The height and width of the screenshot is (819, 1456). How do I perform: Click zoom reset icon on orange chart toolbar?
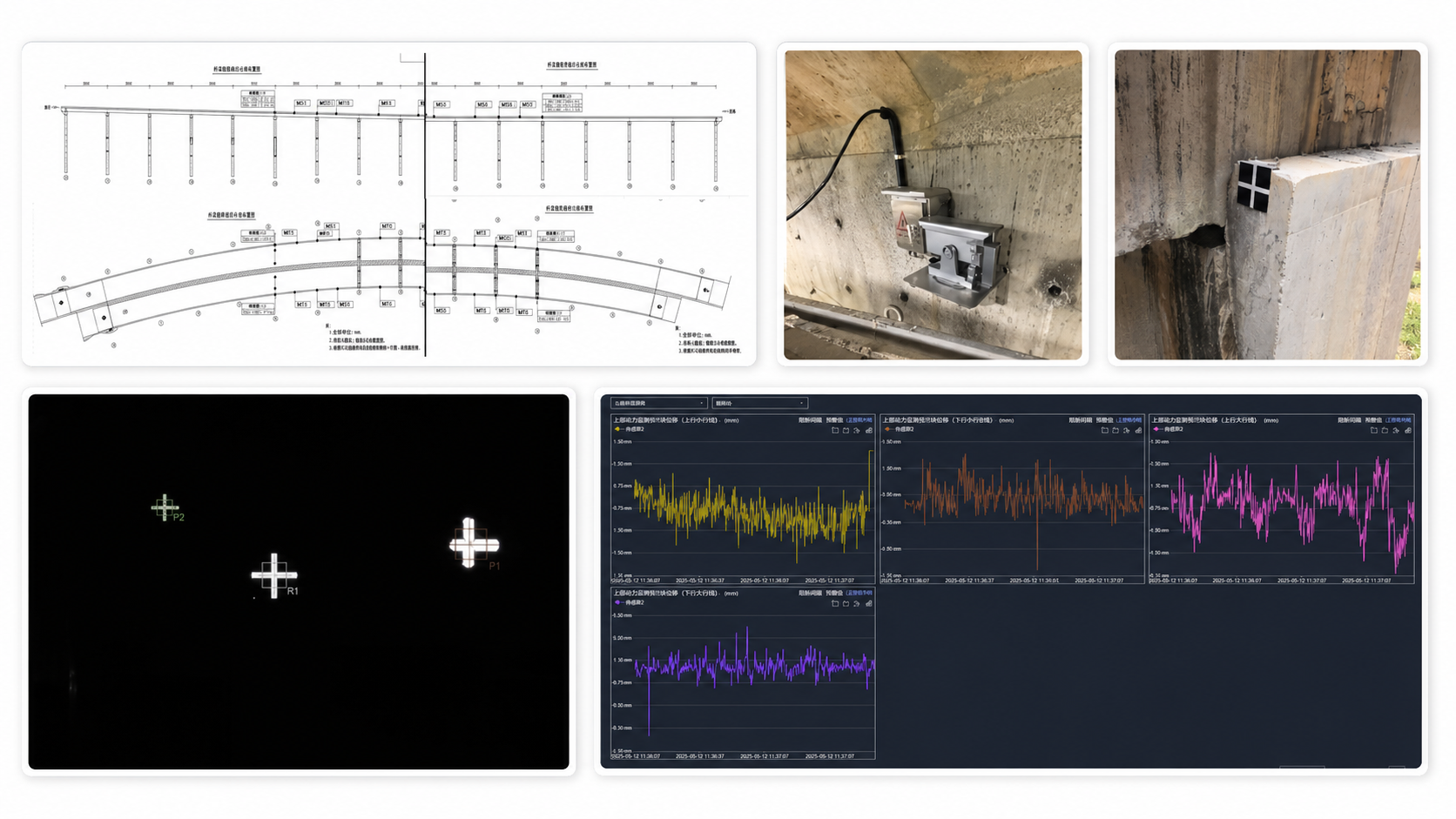(1116, 430)
